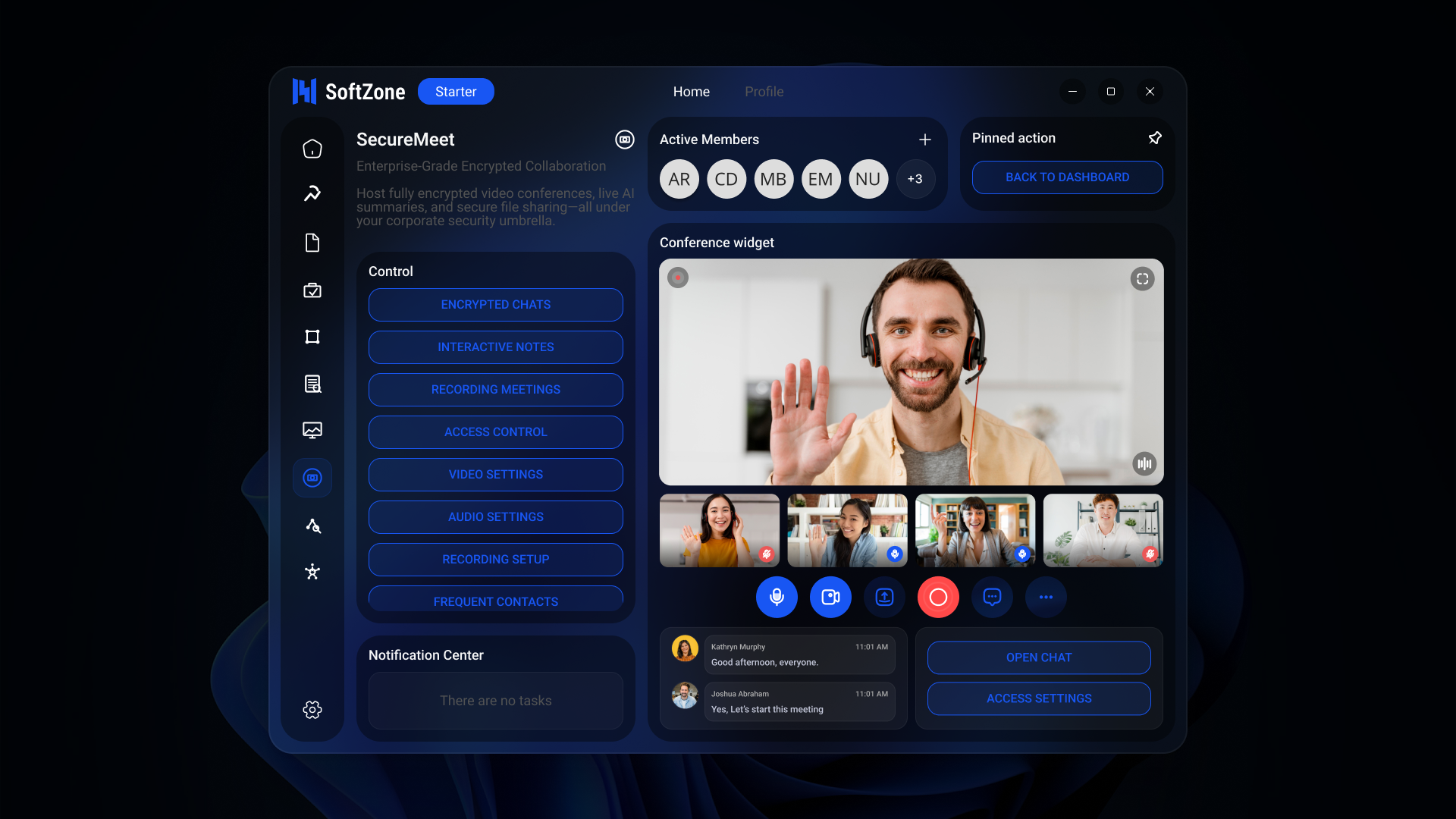Click the ENCRYPTED CHATS button
Image resolution: width=1456 pixels, height=819 pixels.
496,305
